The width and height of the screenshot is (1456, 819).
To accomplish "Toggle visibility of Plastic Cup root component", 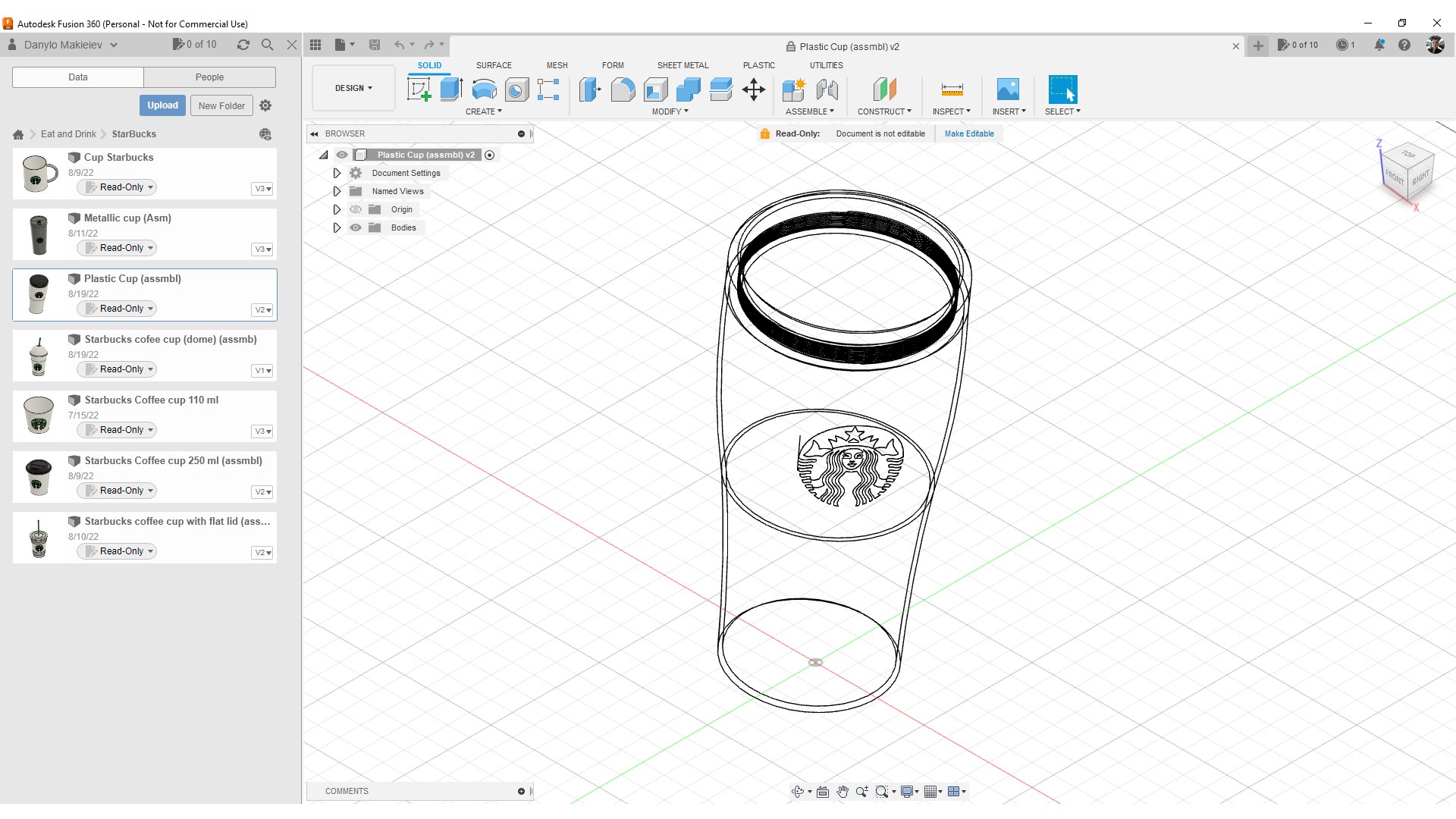I will click(x=342, y=155).
